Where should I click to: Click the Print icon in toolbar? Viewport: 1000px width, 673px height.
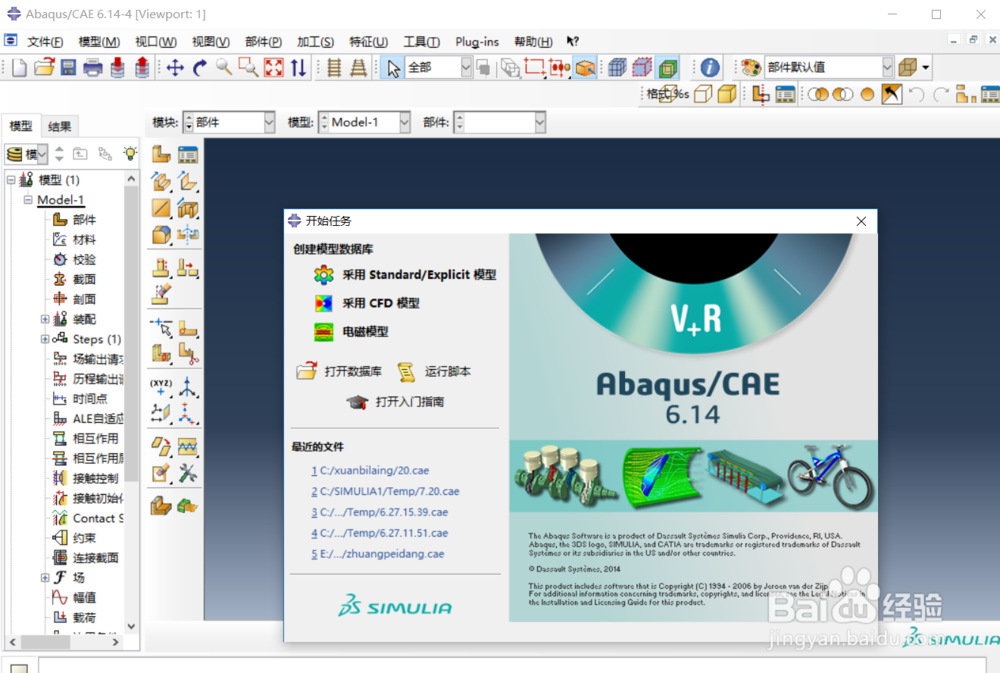[x=92, y=67]
